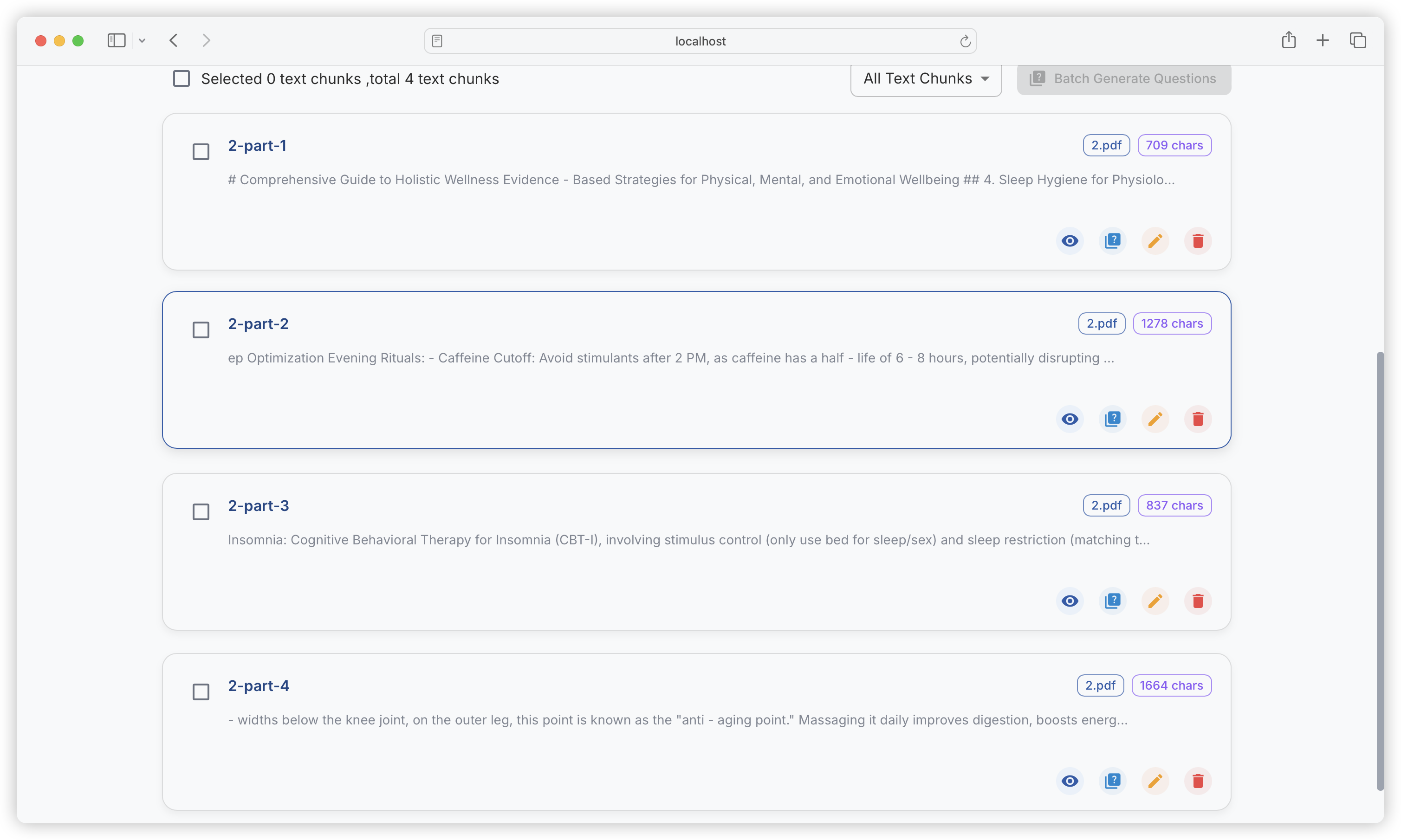Edit chunk 2-part-4 with pencil icon

pyautogui.click(x=1155, y=781)
